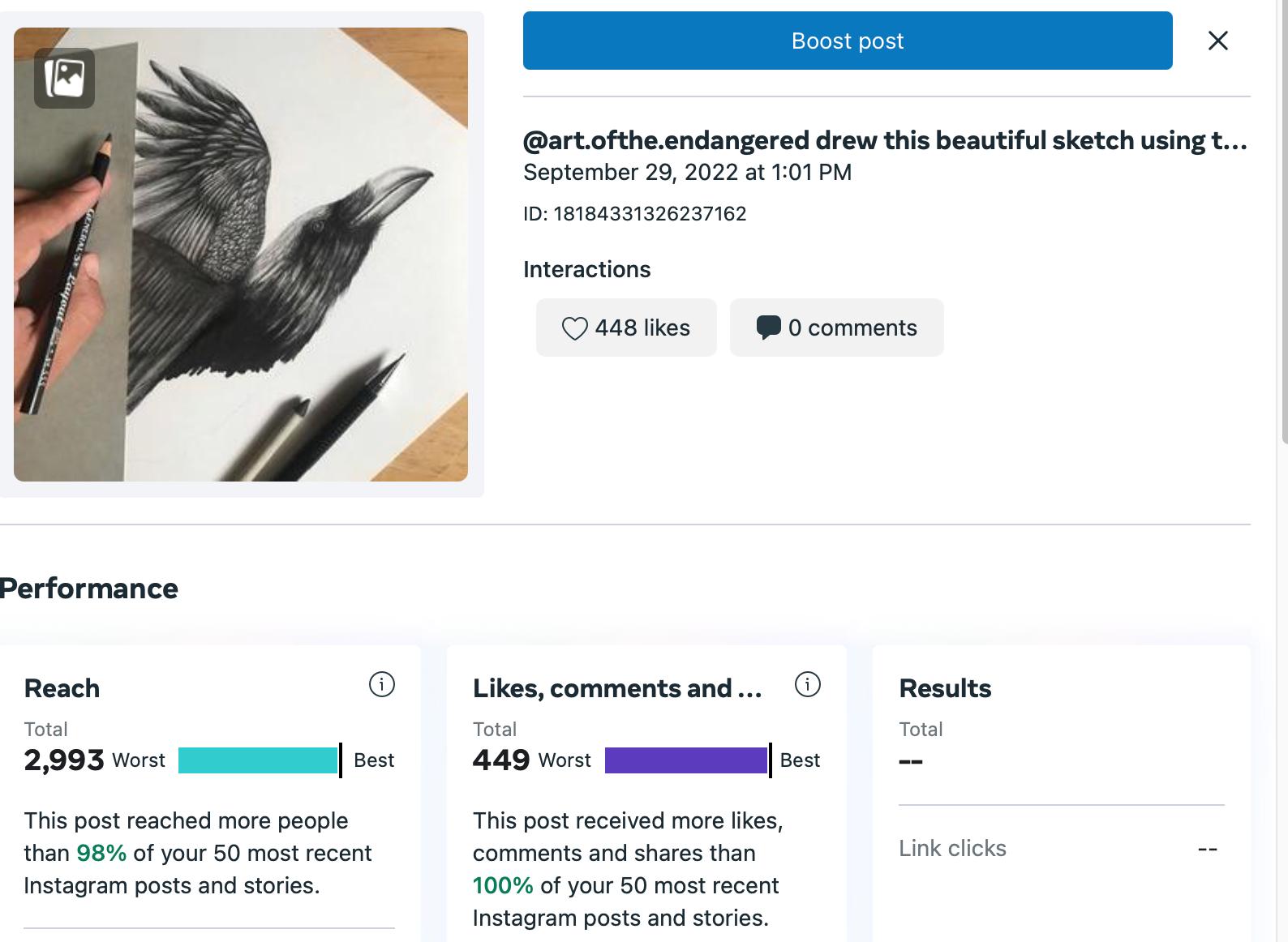
Task: Click the 2,993 Reach total
Action: click(64, 760)
